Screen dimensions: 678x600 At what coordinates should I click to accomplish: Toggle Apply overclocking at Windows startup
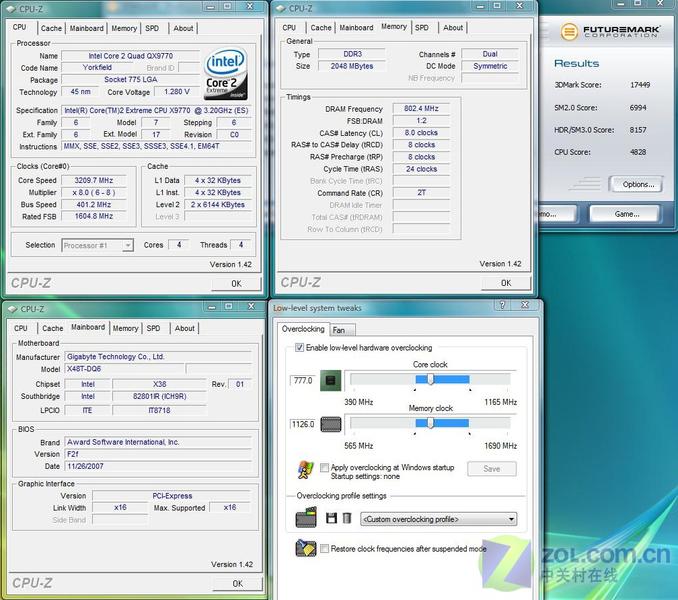pos(324,468)
